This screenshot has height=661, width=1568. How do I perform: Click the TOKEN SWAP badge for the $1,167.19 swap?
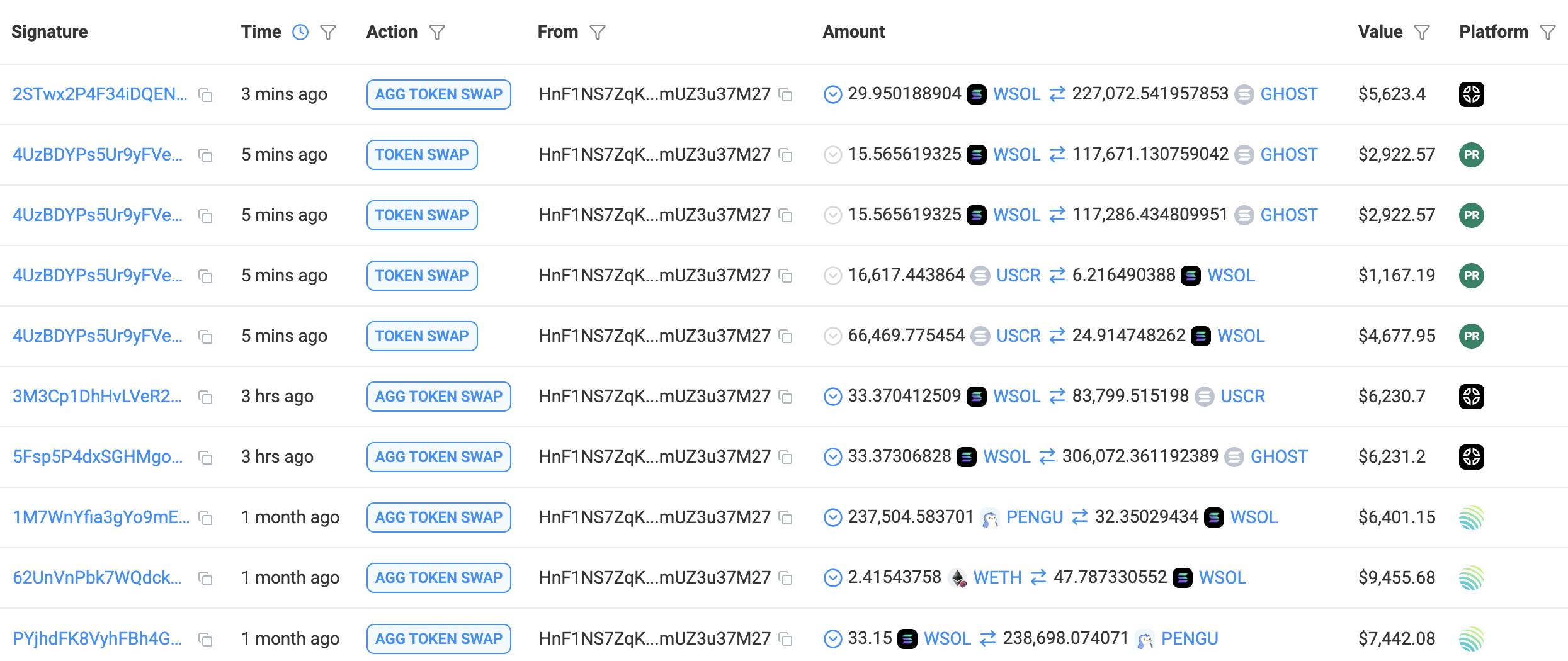pyautogui.click(x=422, y=276)
